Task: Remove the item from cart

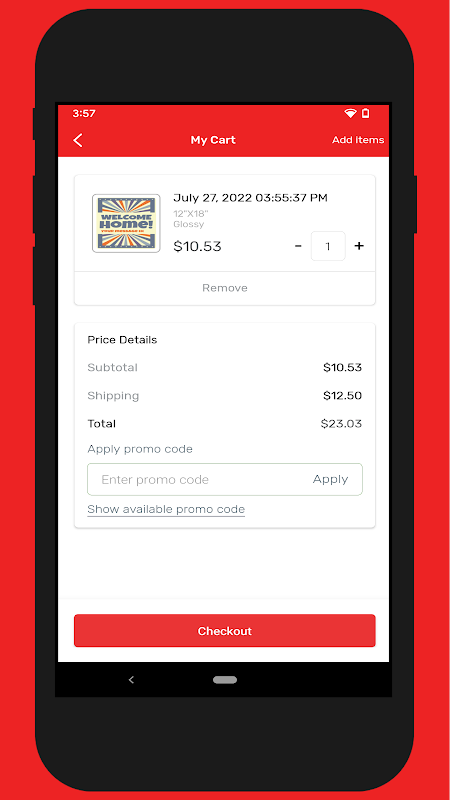Action: [x=225, y=288]
